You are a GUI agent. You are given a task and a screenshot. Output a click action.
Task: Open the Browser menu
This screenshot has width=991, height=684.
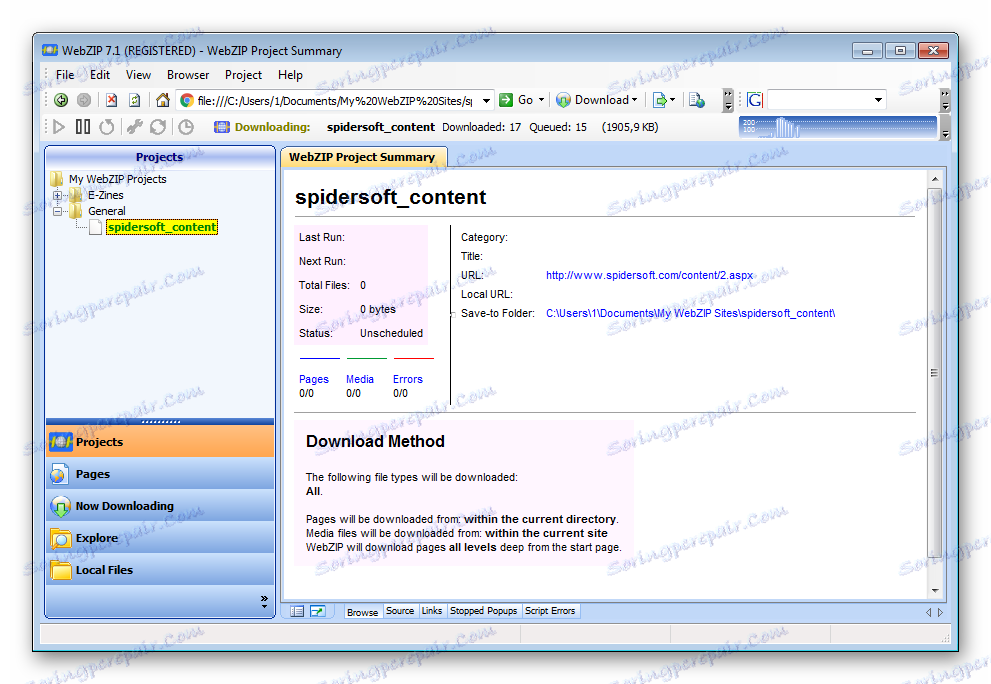188,75
